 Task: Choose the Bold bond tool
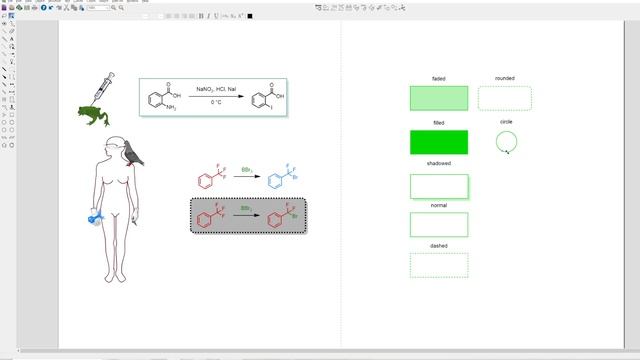(4, 69)
